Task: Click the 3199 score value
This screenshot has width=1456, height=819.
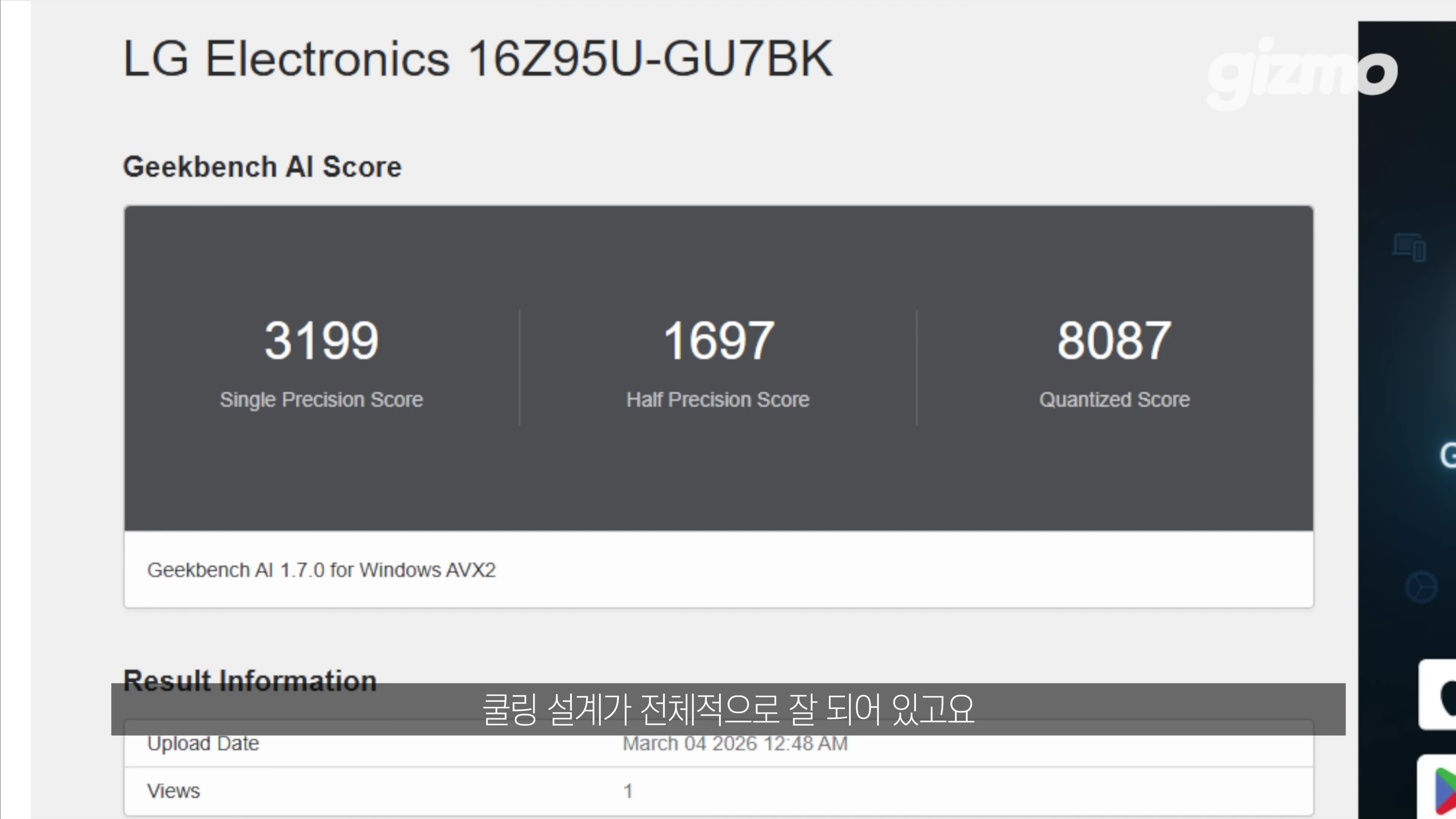Action: 322,340
